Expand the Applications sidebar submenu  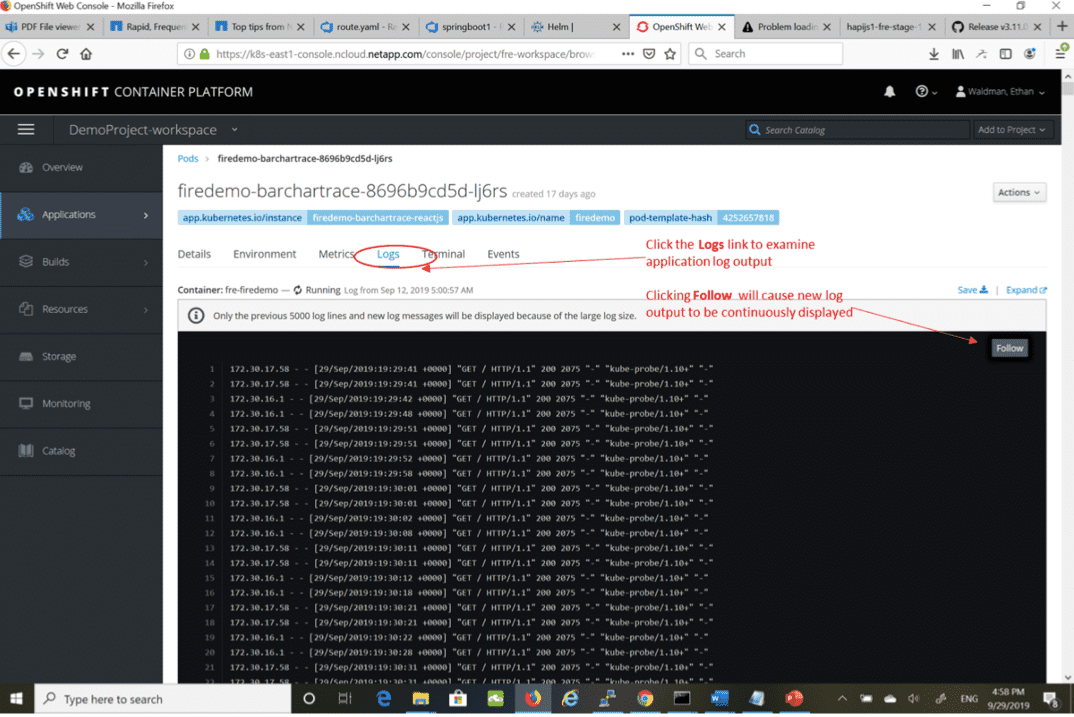[x=146, y=215]
